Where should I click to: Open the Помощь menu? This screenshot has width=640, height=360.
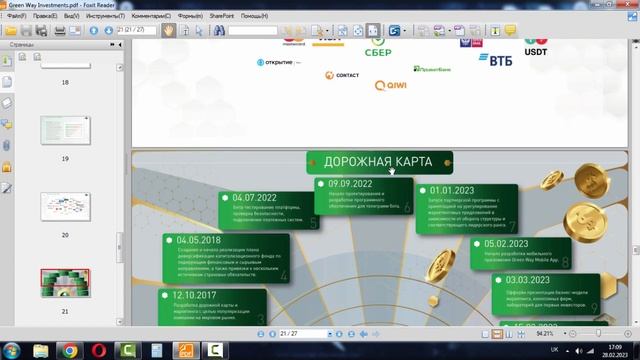click(254, 16)
